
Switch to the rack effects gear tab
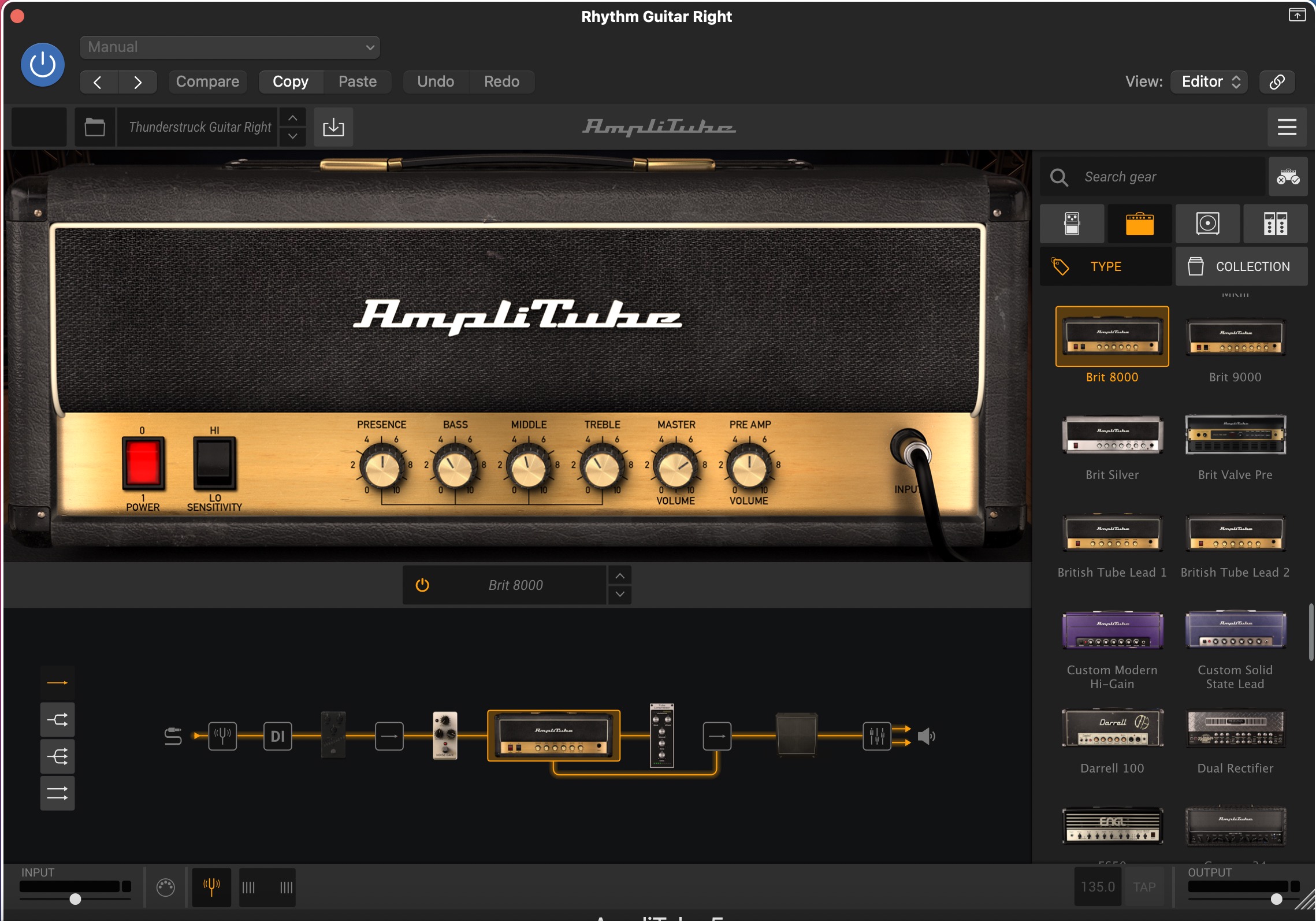pos(1275,224)
